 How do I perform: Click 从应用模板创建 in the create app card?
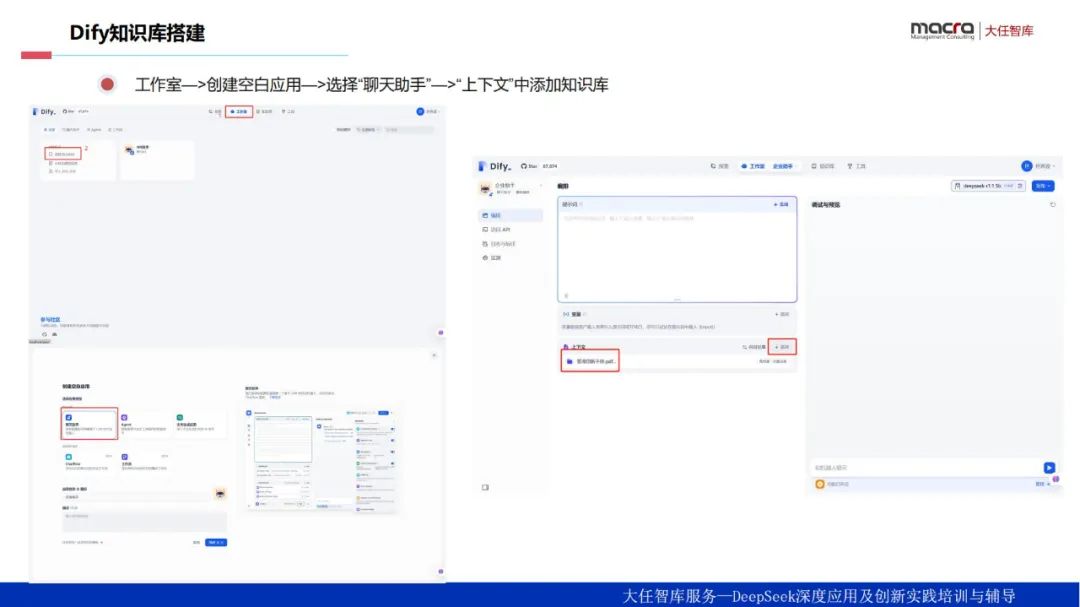click(63, 163)
